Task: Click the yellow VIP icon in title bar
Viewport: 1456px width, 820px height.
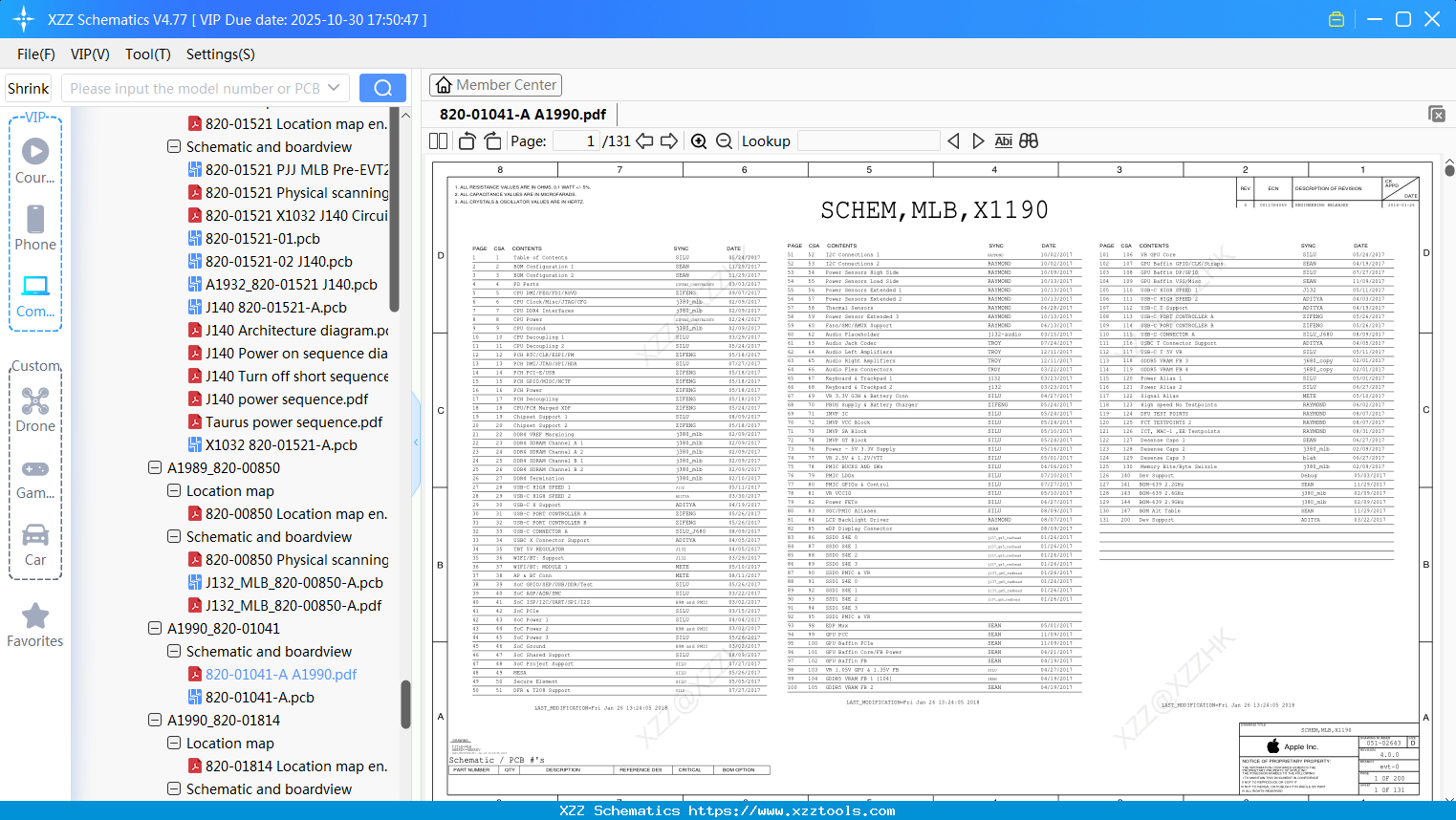Action: (x=1336, y=19)
